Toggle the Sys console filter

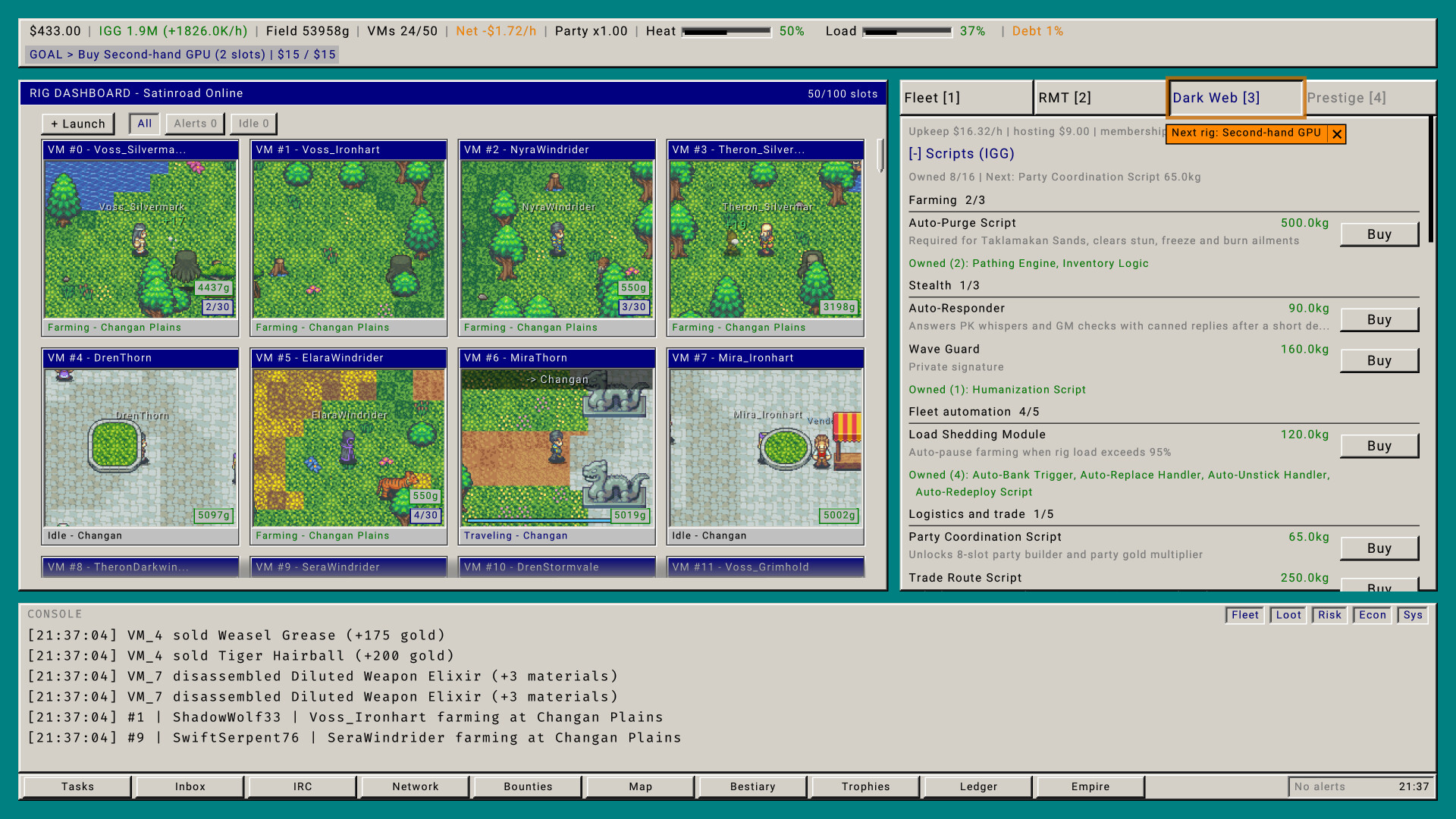point(1412,615)
